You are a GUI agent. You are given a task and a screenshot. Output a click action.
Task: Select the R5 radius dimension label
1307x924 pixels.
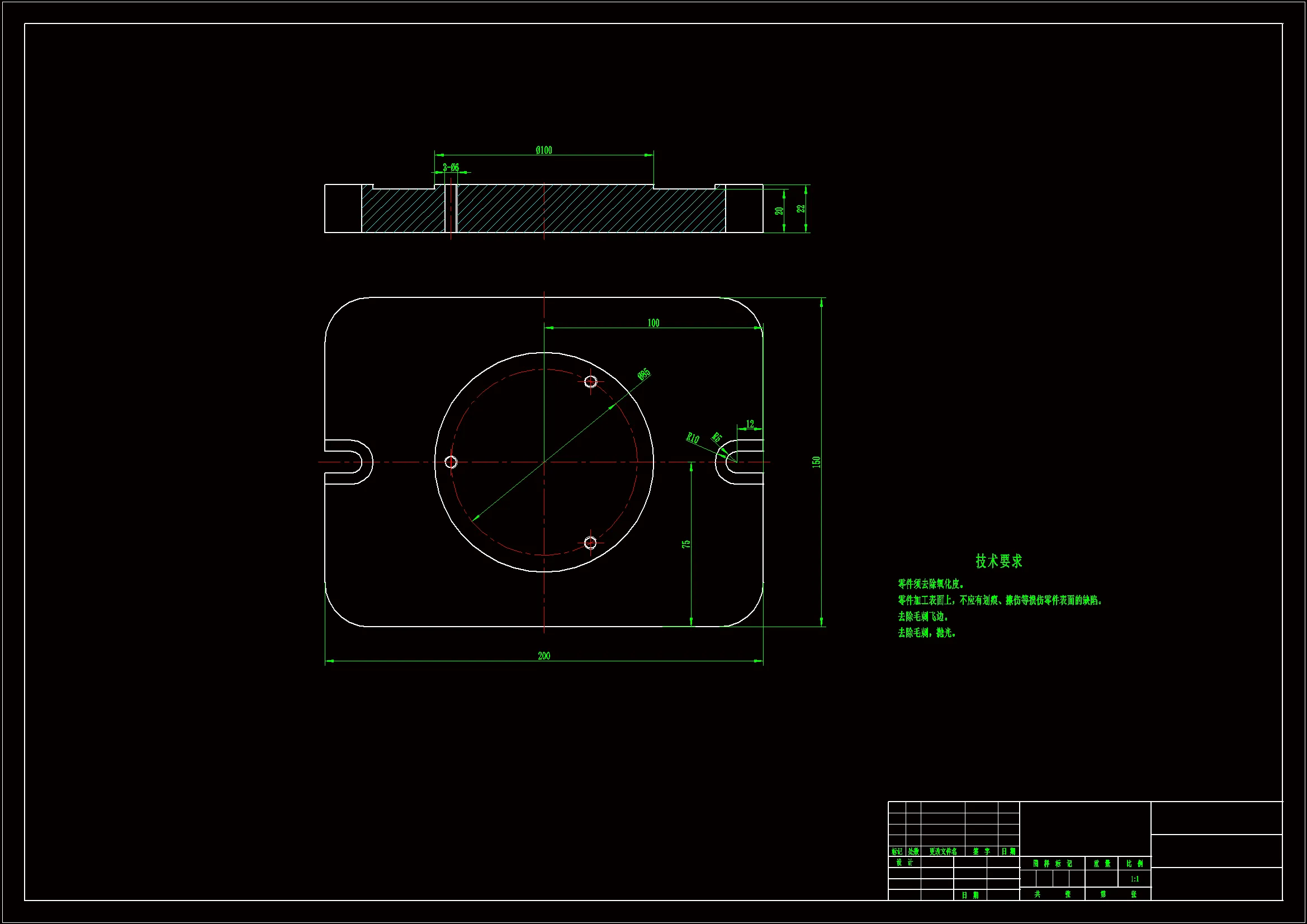(x=717, y=438)
